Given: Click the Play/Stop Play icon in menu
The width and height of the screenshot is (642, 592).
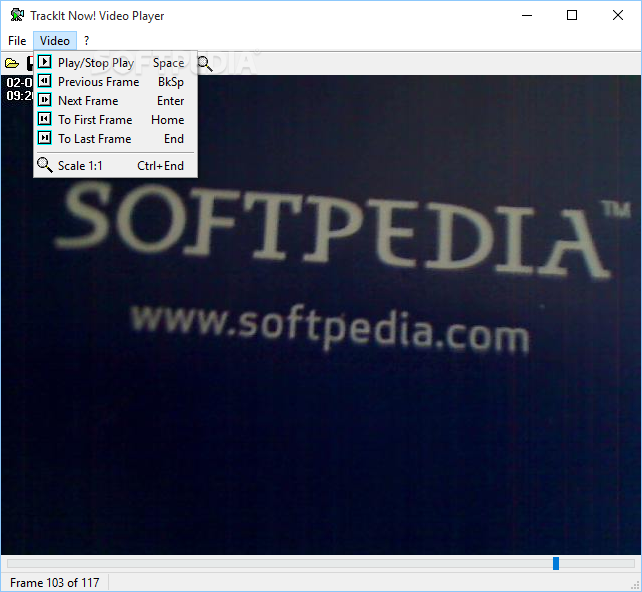Looking at the screenshot, I should point(45,62).
